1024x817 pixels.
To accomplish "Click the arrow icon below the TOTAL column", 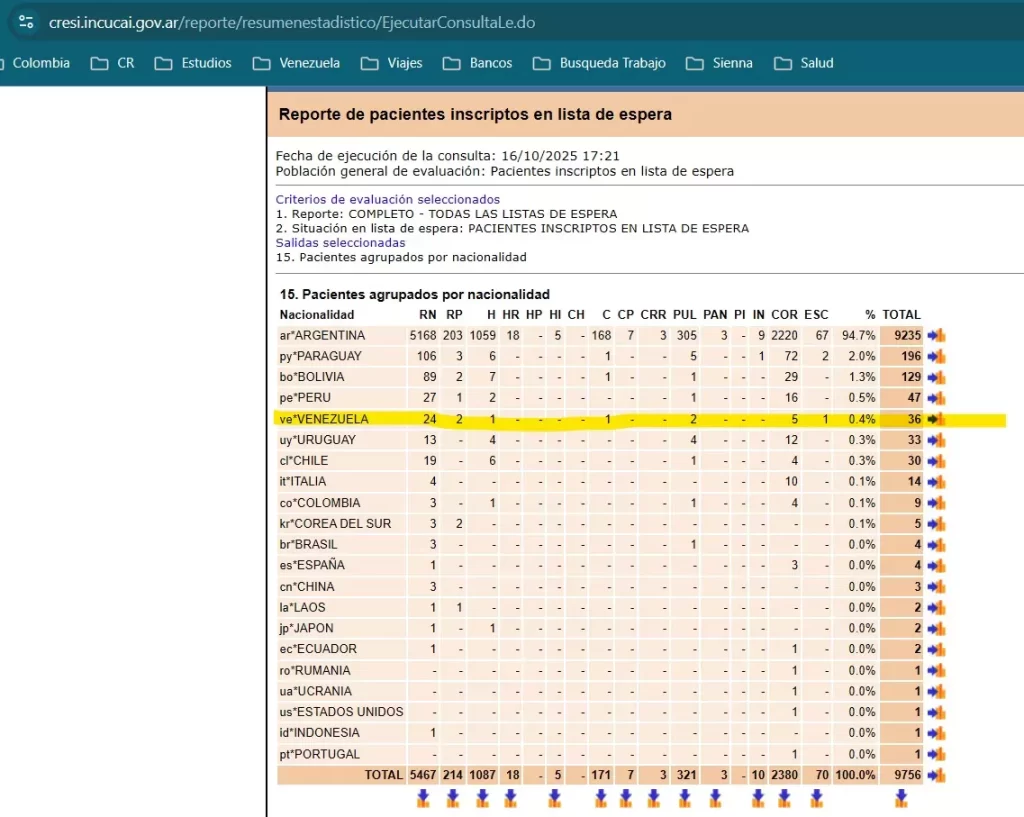I will point(901,798).
